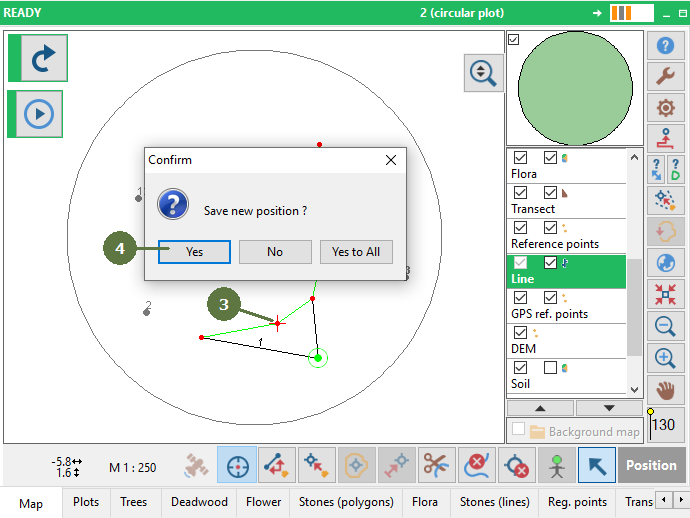Image resolution: width=690 pixels, height=518 pixels.
Task: Click the scissors cut line tool
Action: click(436, 465)
